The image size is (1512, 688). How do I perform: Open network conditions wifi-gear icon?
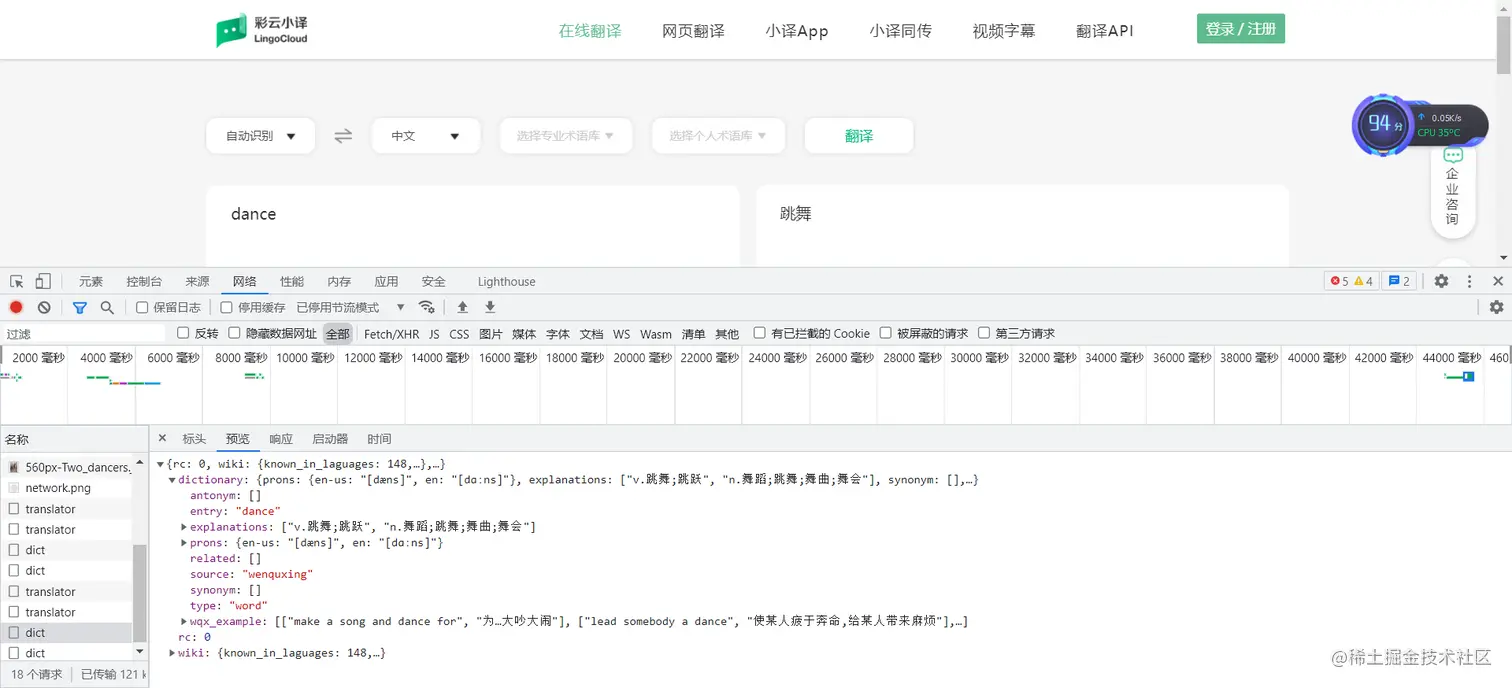pyautogui.click(x=427, y=308)
